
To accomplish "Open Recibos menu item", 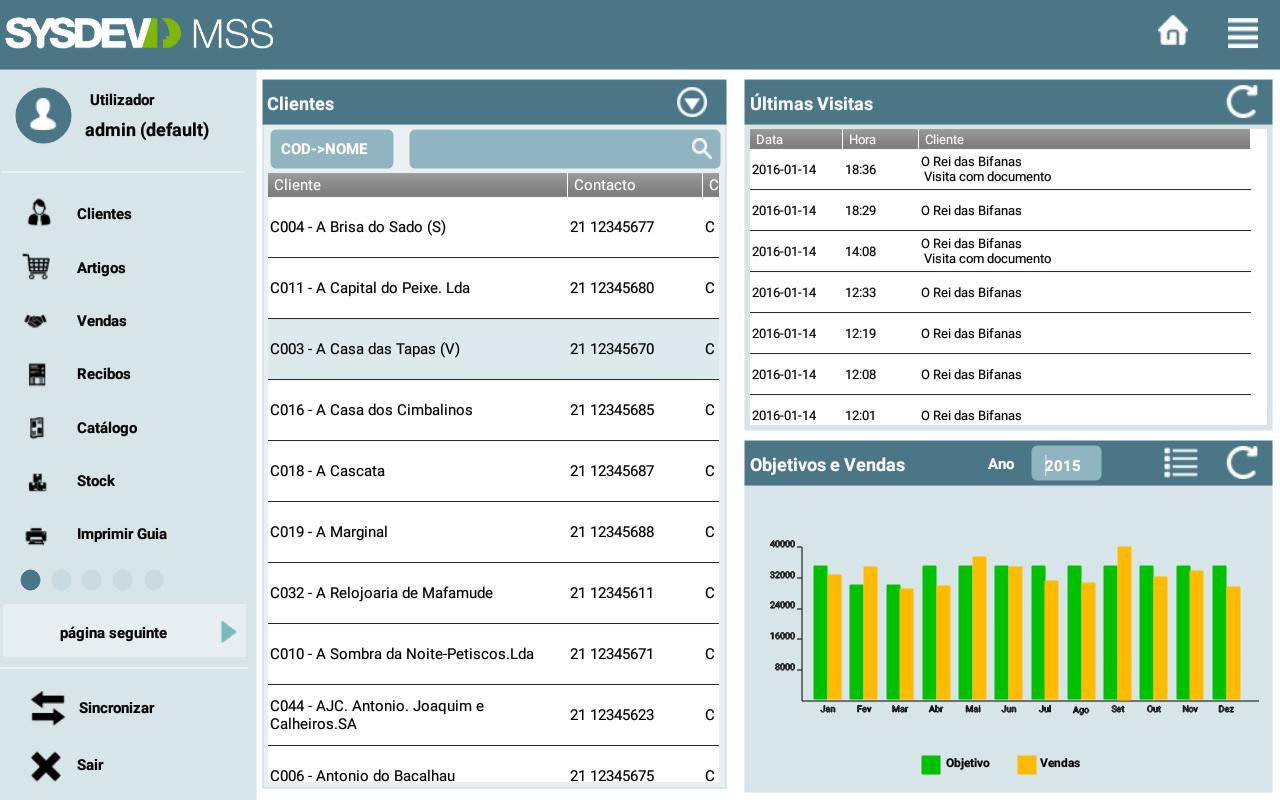I will (x=104, y=374).
